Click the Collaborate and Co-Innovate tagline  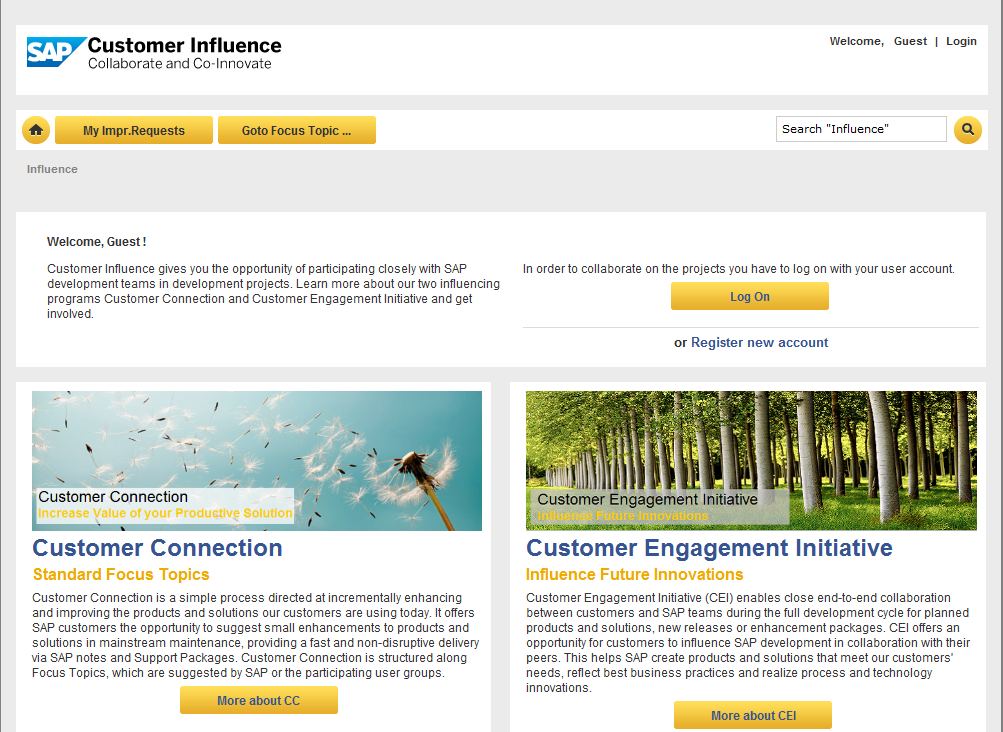point(180,64)
